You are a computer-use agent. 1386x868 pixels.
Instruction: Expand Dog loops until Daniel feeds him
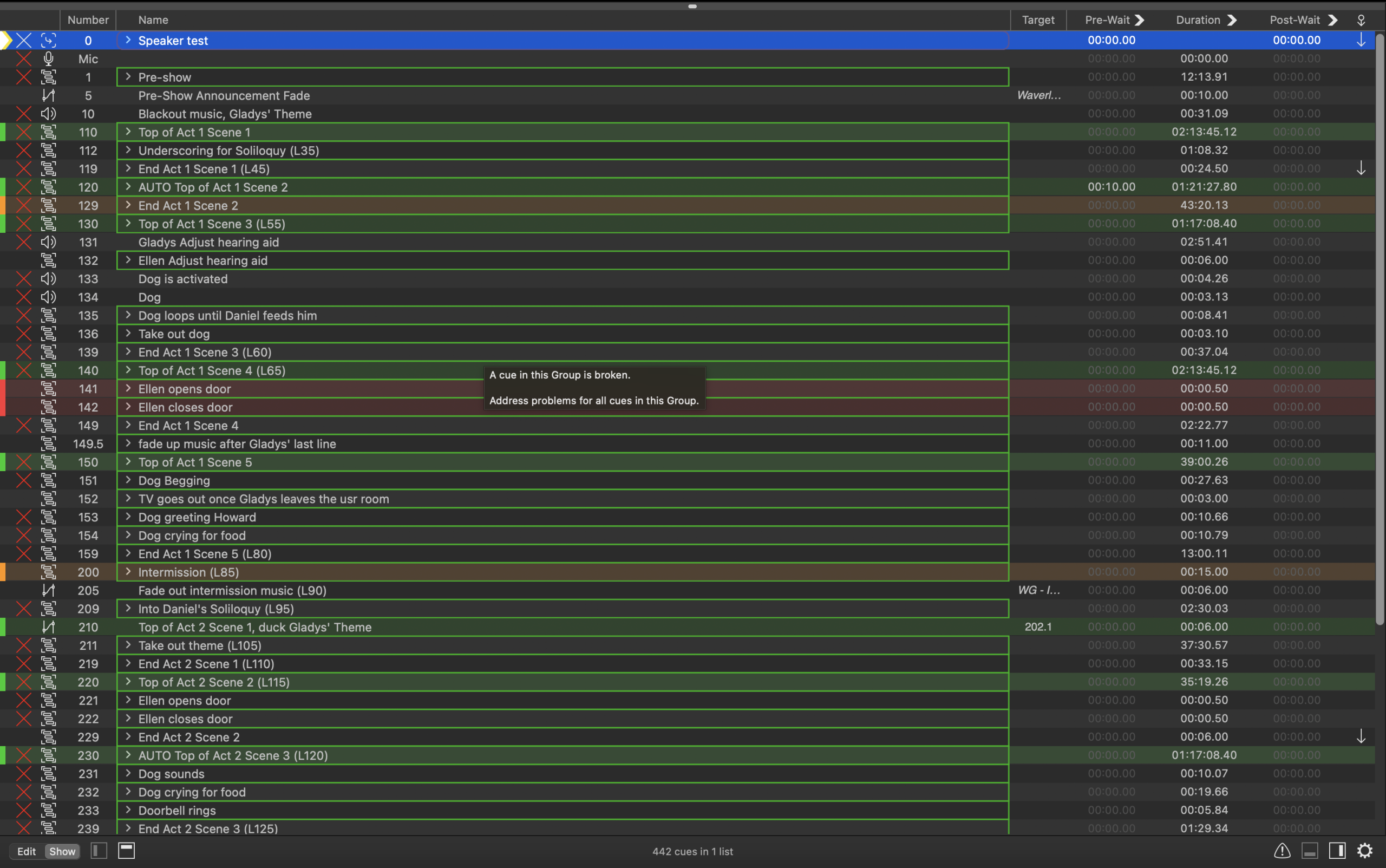(128, 315)
